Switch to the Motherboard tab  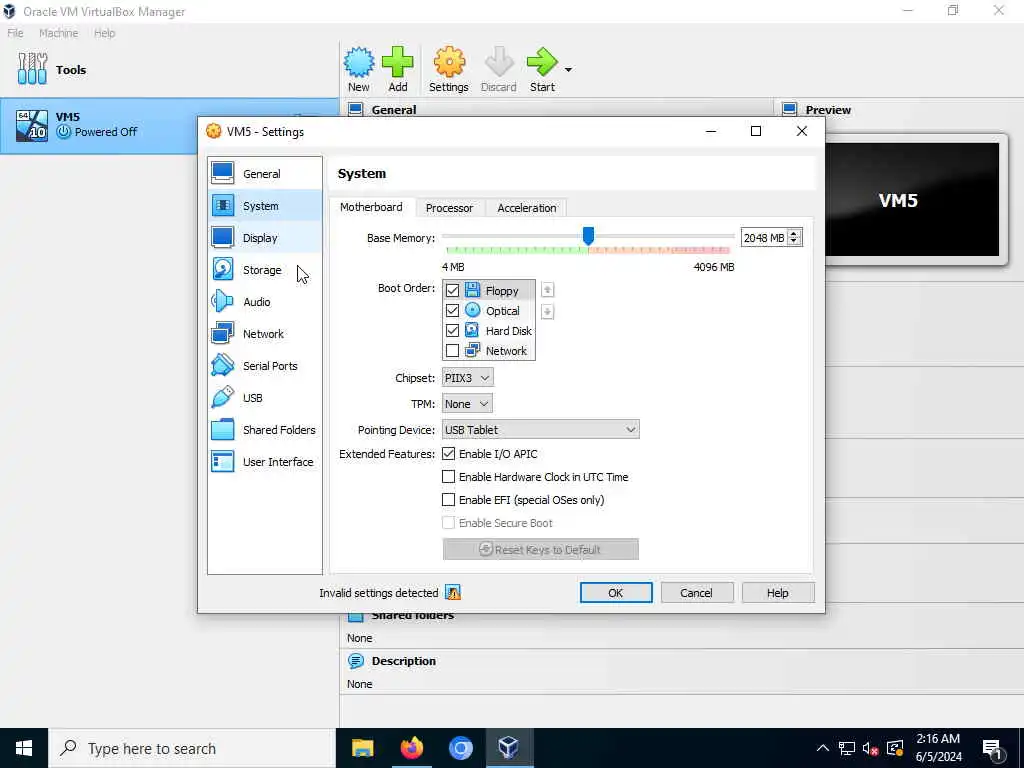(371, 207)
